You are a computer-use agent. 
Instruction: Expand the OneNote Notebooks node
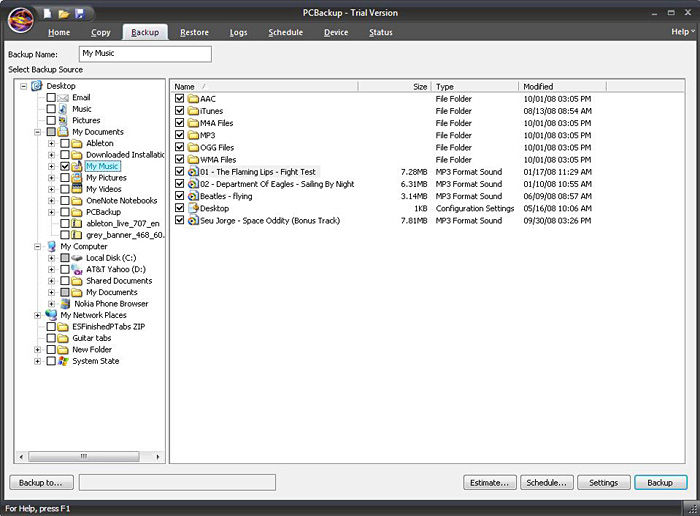click(x=51, y=200)
